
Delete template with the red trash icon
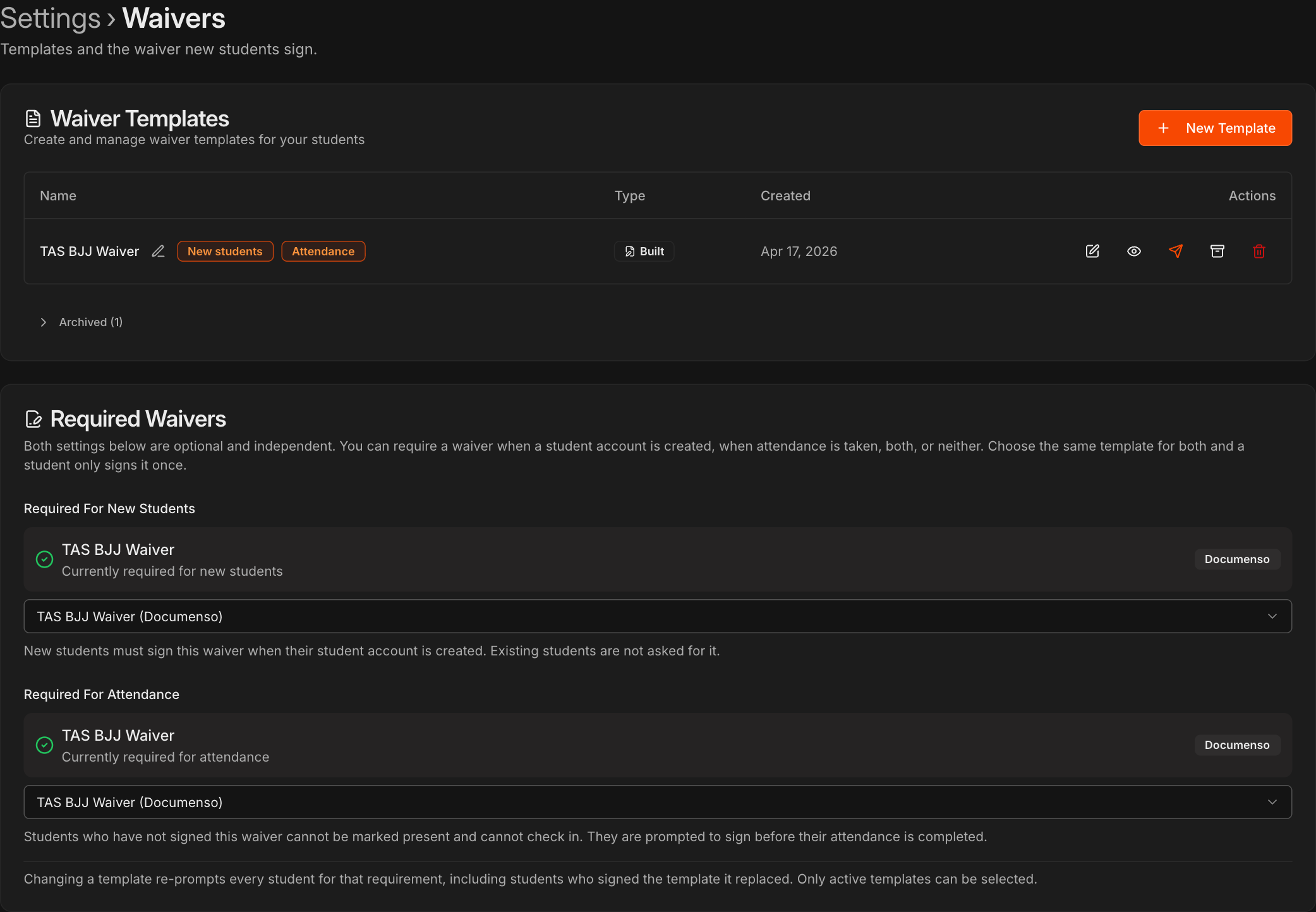tap(1259, 252)
